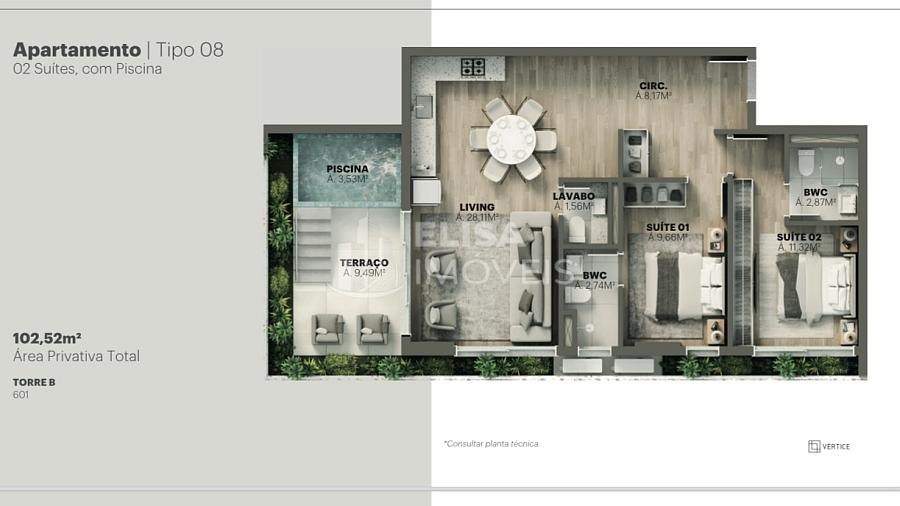The width and height of the screenshot is (900, 506).
Task: Click the four-burner cooktop in the kitchen
Action: [x=473, y=68]
